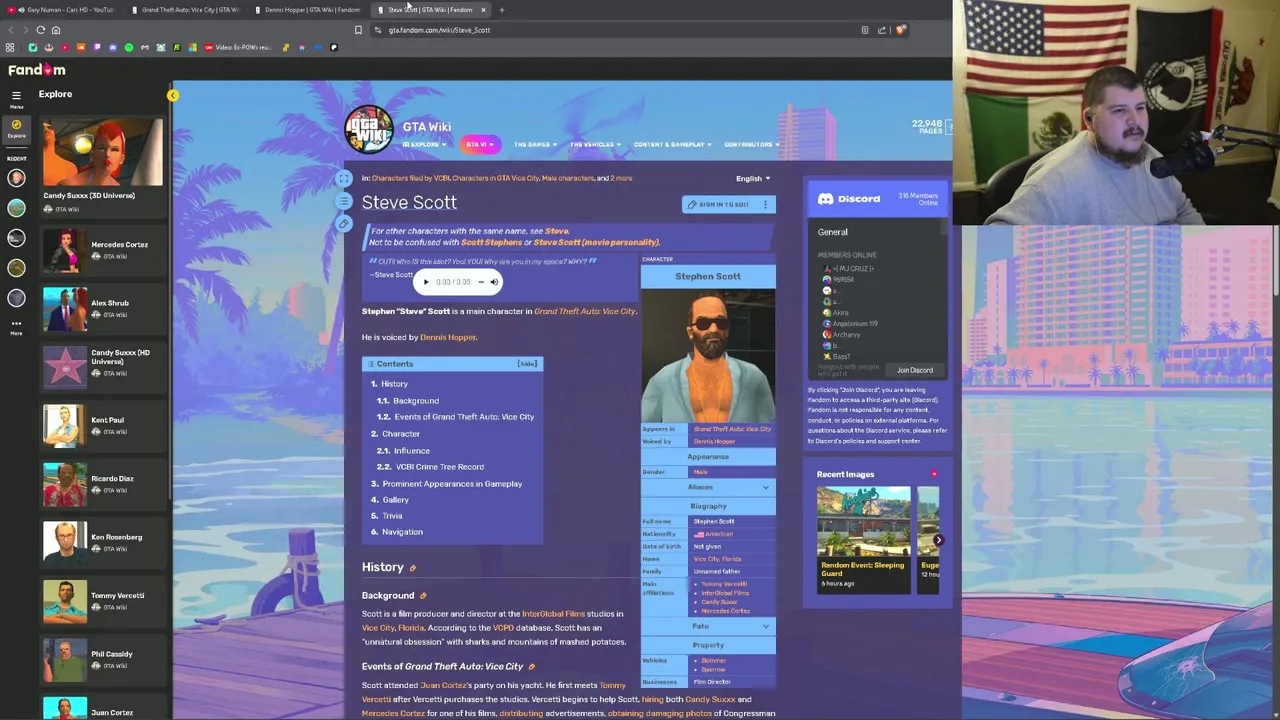Jump to Gallery in Contents
This screenshot has height=720, width=1280.
[395, 500]
